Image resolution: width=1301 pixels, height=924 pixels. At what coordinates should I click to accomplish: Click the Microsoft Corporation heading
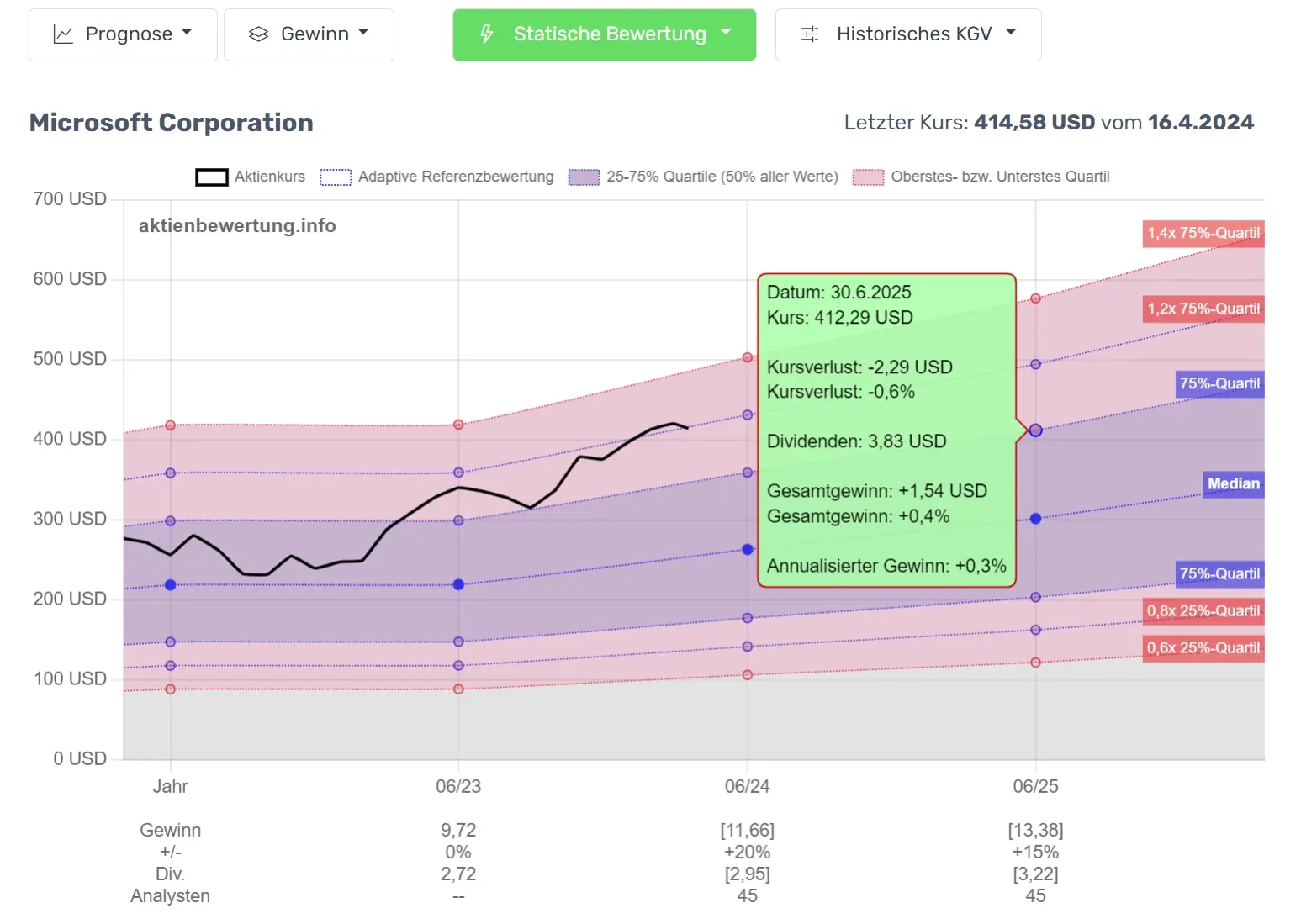tap(172, 123)
